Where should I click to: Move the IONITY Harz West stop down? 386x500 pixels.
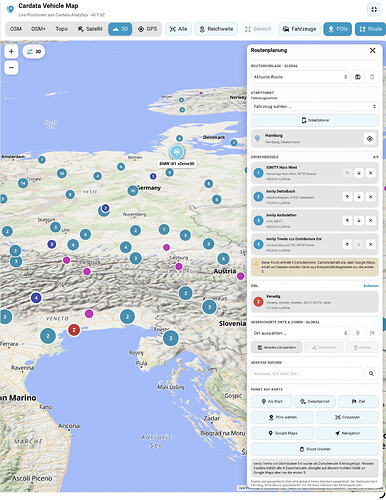click(x=359, y=173)
